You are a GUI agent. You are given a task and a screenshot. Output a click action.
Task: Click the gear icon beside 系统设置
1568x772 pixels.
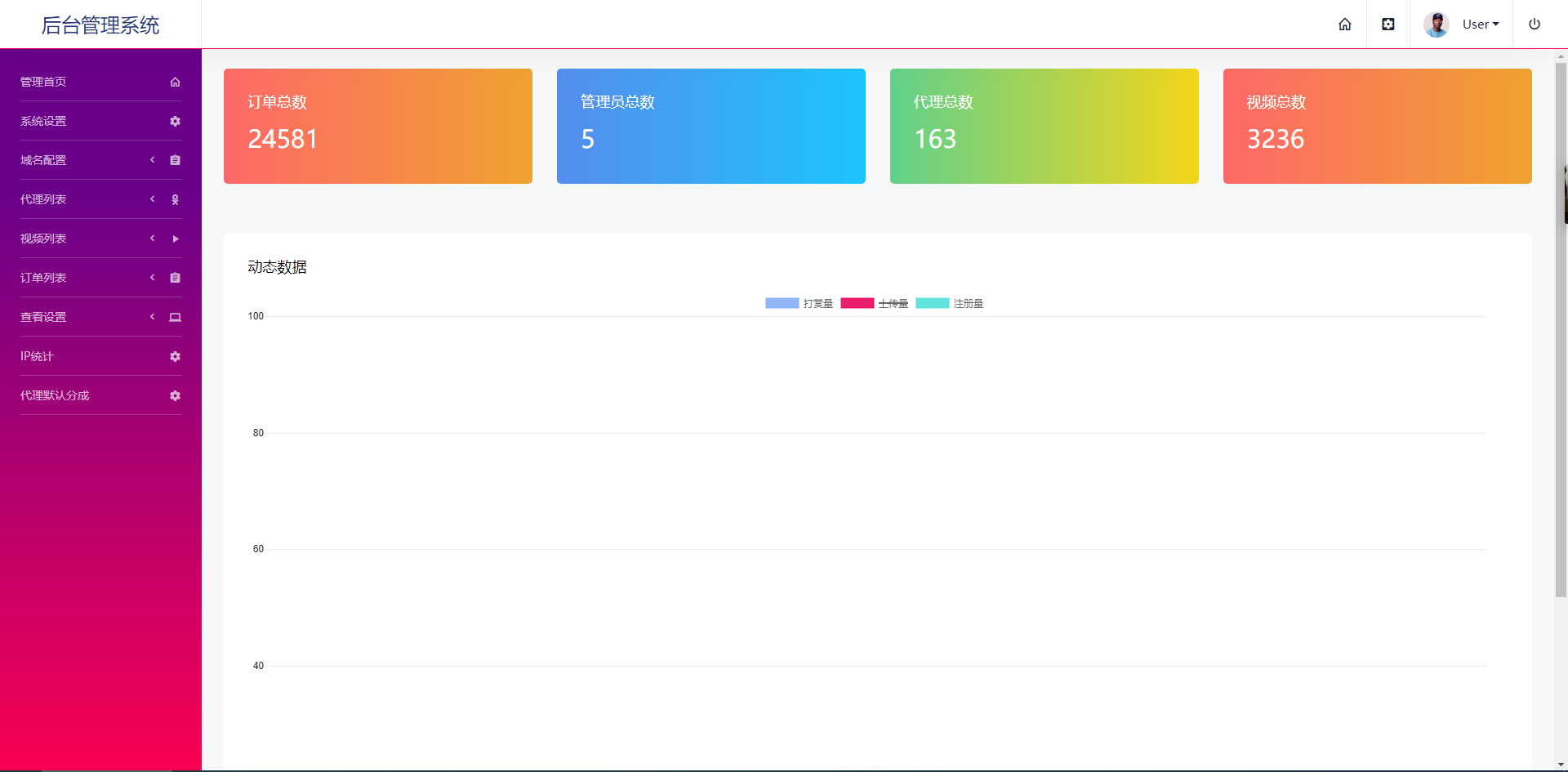click(x=175, y=121)
